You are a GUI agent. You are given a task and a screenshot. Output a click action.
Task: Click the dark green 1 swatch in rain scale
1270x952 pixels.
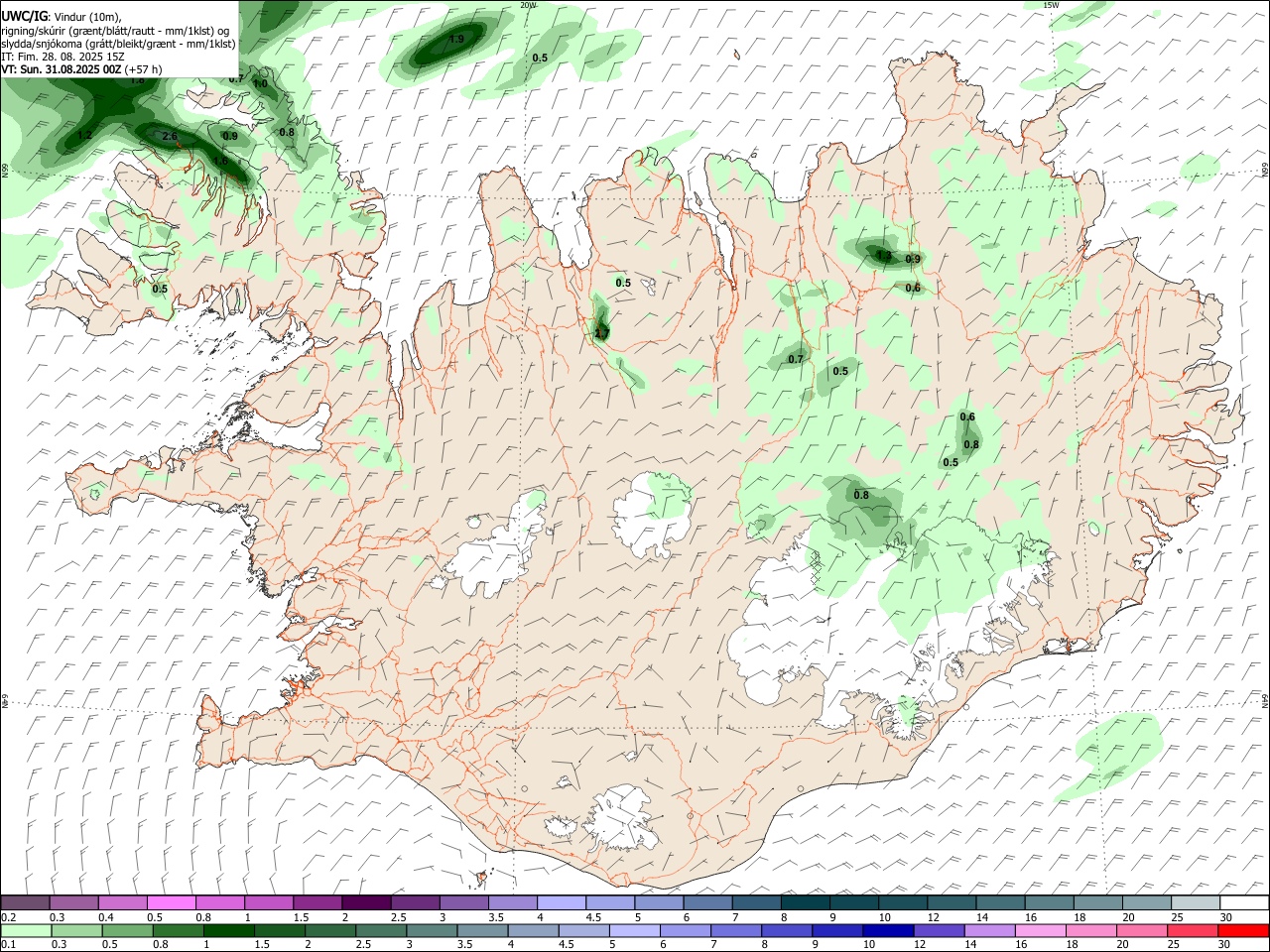click(x=228, y=930)
